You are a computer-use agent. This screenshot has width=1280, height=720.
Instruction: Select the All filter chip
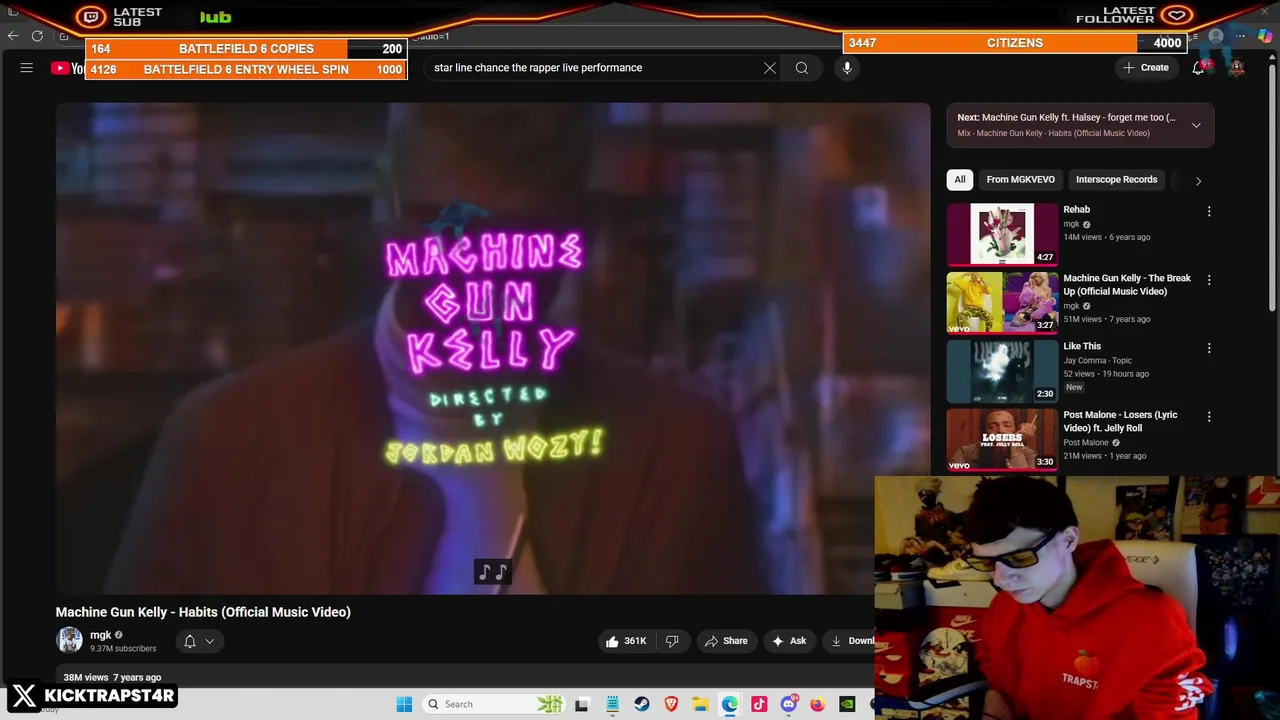[960, 180]
